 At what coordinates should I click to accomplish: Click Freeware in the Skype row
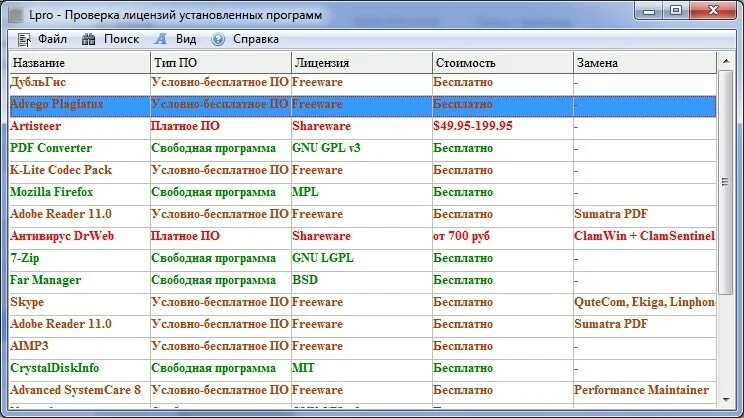point(317,302)
